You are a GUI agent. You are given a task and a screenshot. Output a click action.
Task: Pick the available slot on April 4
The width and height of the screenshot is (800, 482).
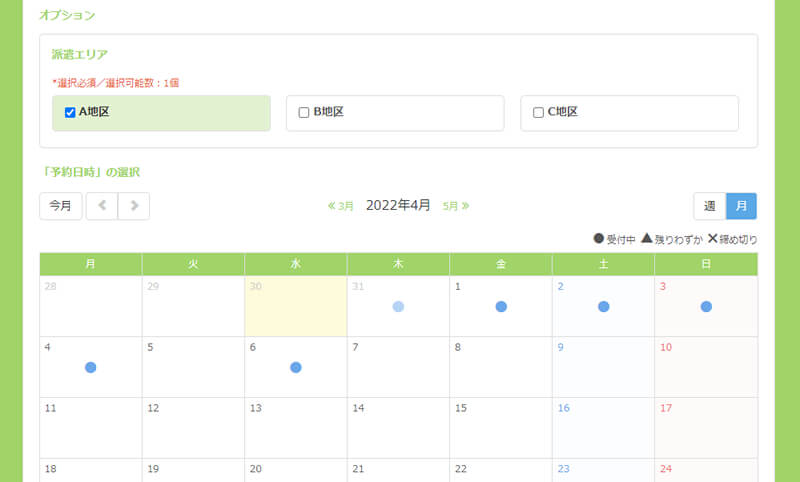91,368
